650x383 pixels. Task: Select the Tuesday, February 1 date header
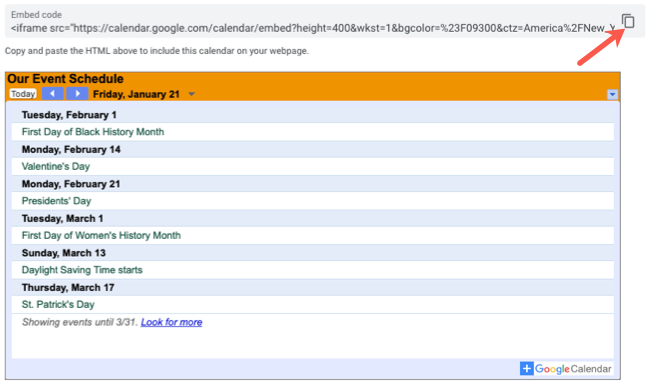(x=69, y=115)
